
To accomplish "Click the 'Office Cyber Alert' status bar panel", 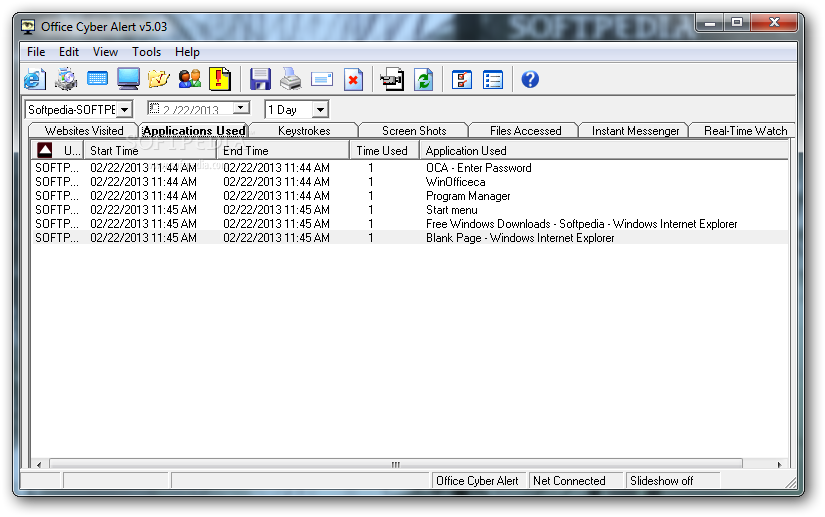I will point(478,481).
